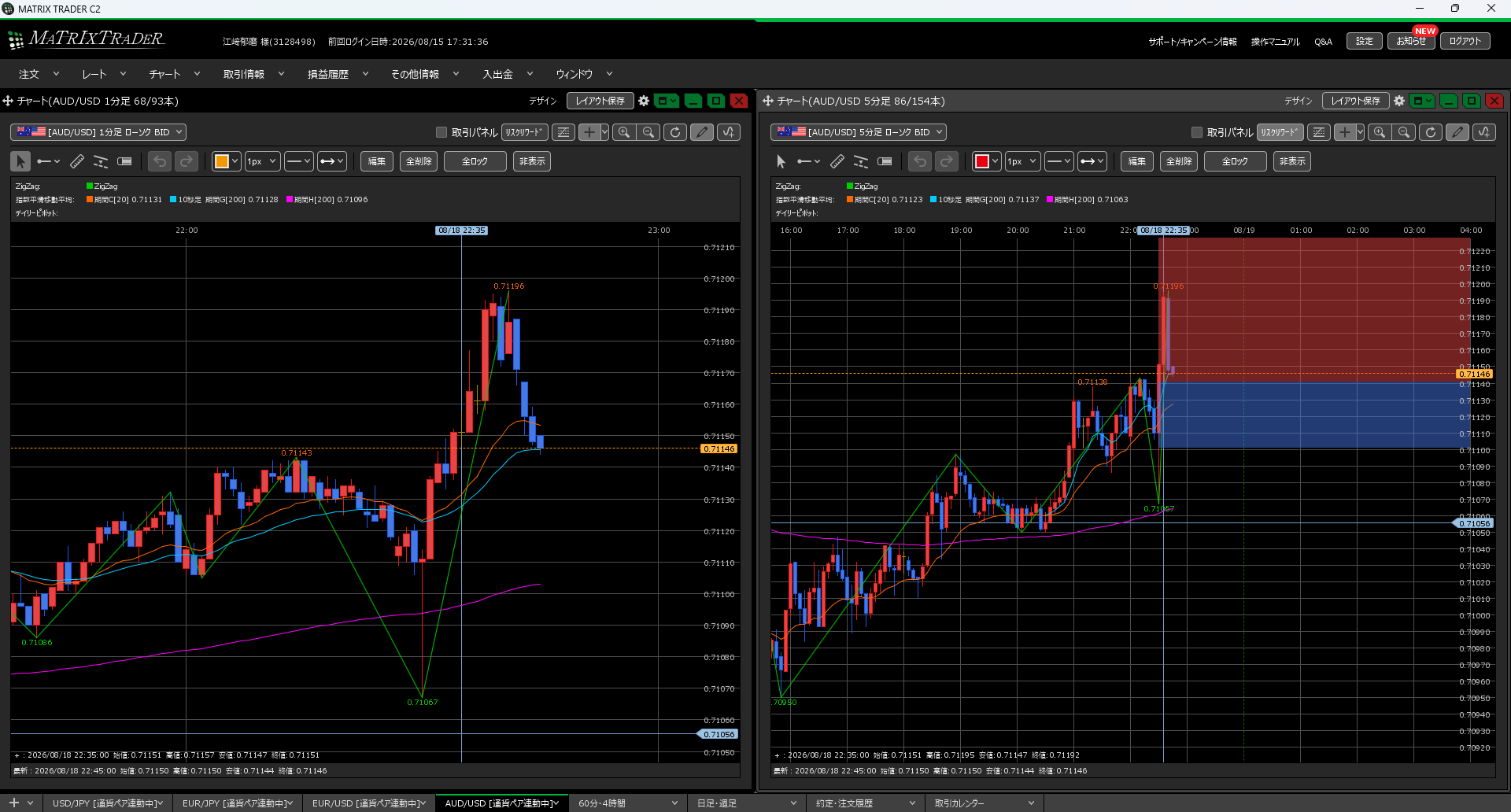Open the レート menu
Viewport: 1511px width, 812px height.
[104, 74]
